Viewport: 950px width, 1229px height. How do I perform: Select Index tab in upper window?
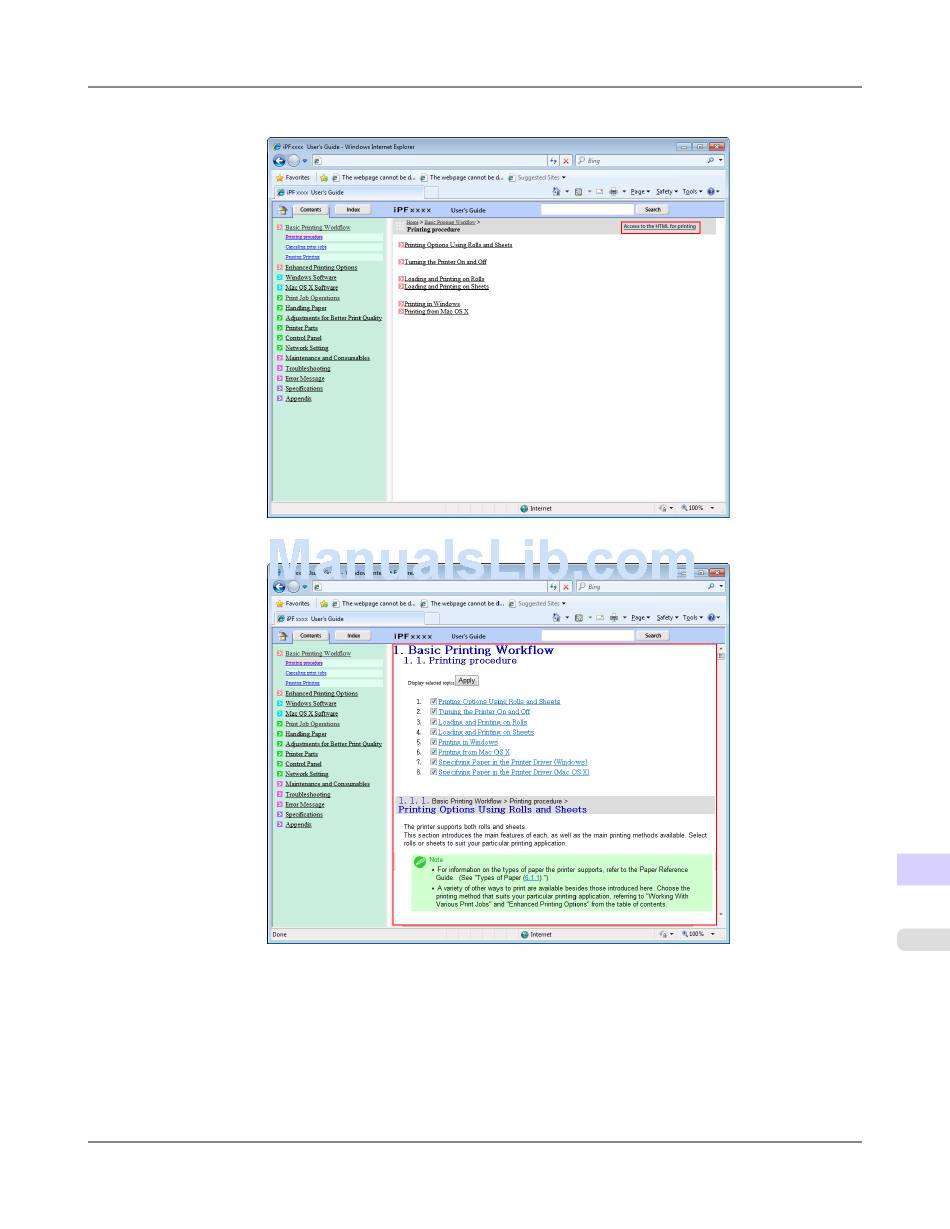pyautogui.click(x=352, y=210)
